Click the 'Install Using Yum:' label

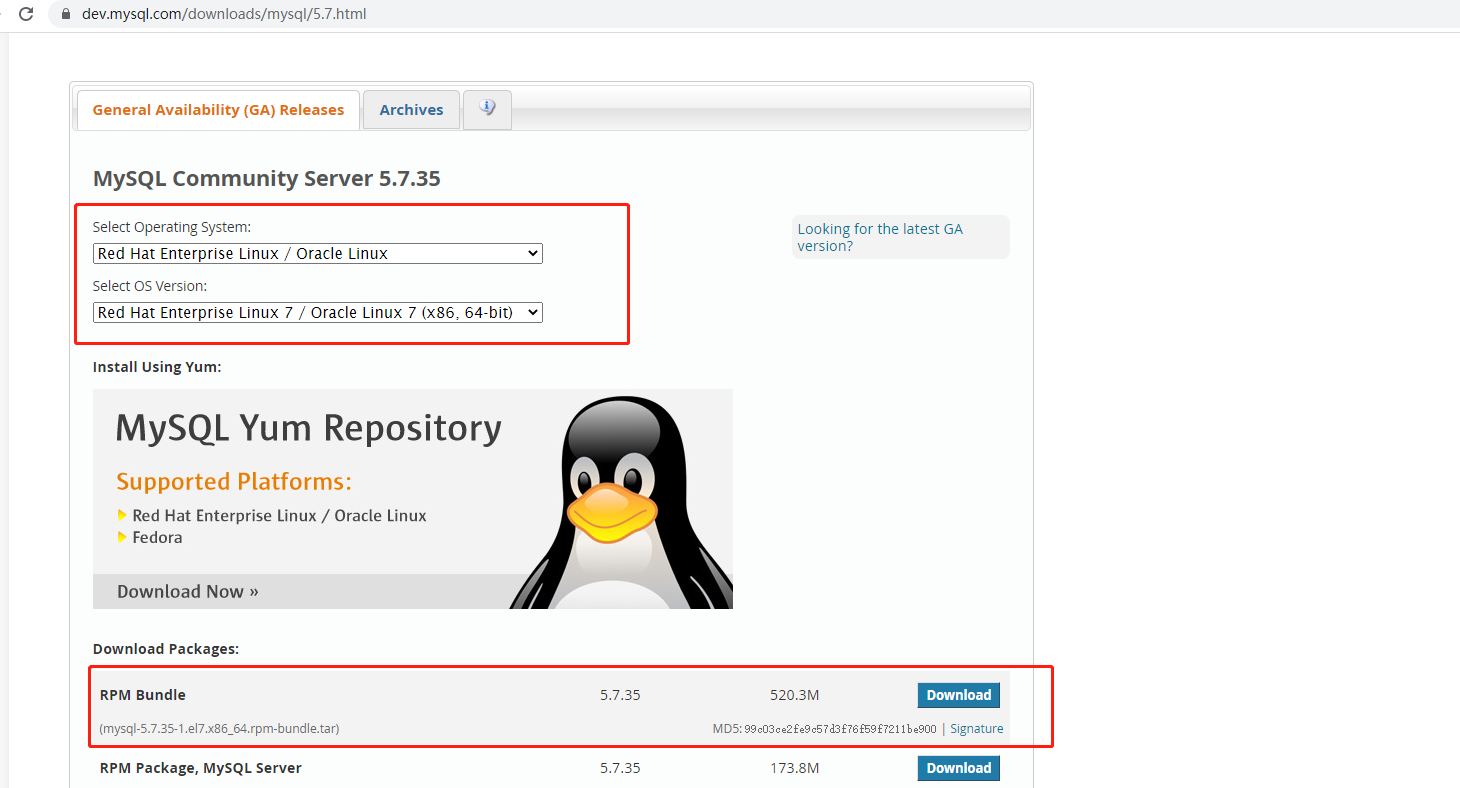click(157, 367)
